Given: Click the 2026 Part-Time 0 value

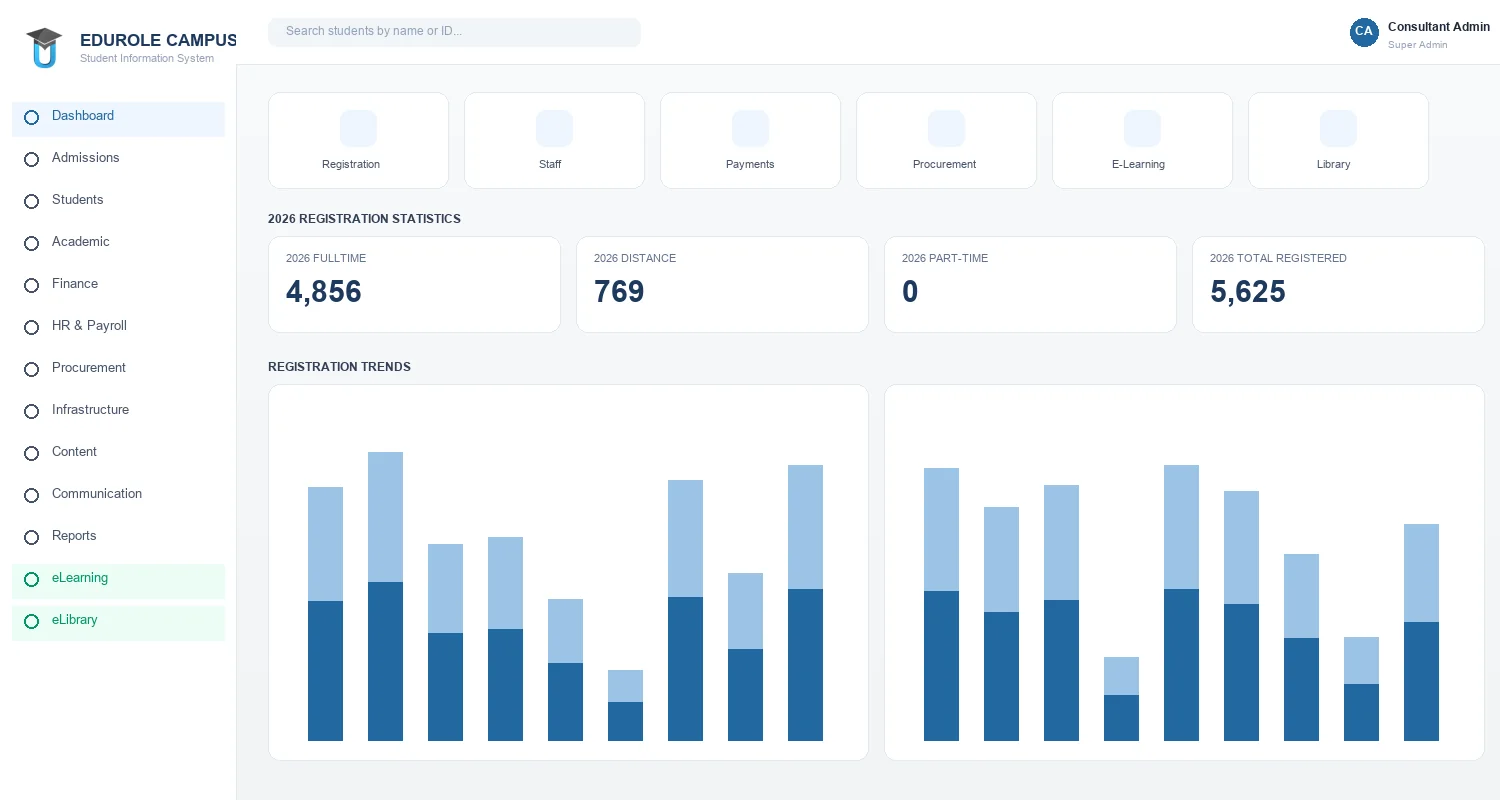Looking at the screenshot, I should (x=910, y=292).
